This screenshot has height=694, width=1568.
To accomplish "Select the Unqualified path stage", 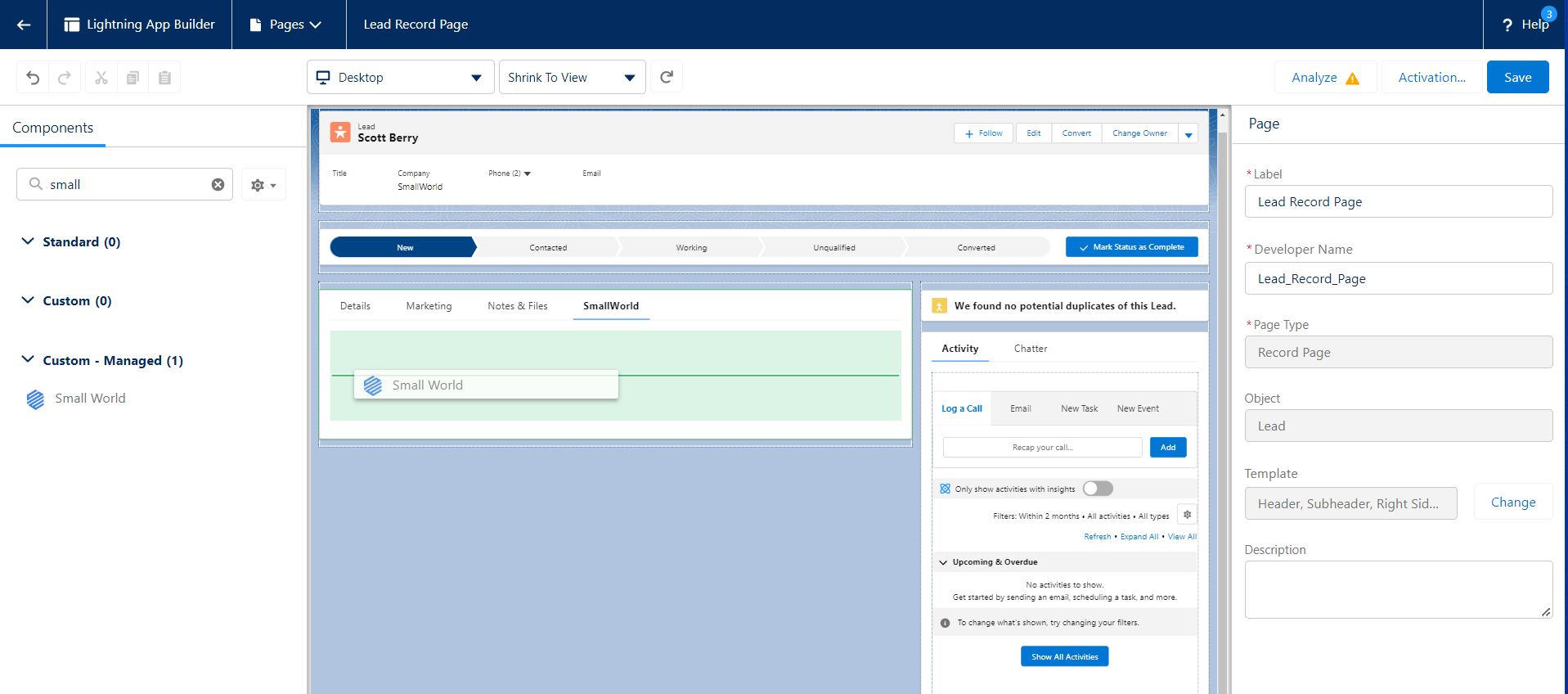I will (x=833, y=247).
